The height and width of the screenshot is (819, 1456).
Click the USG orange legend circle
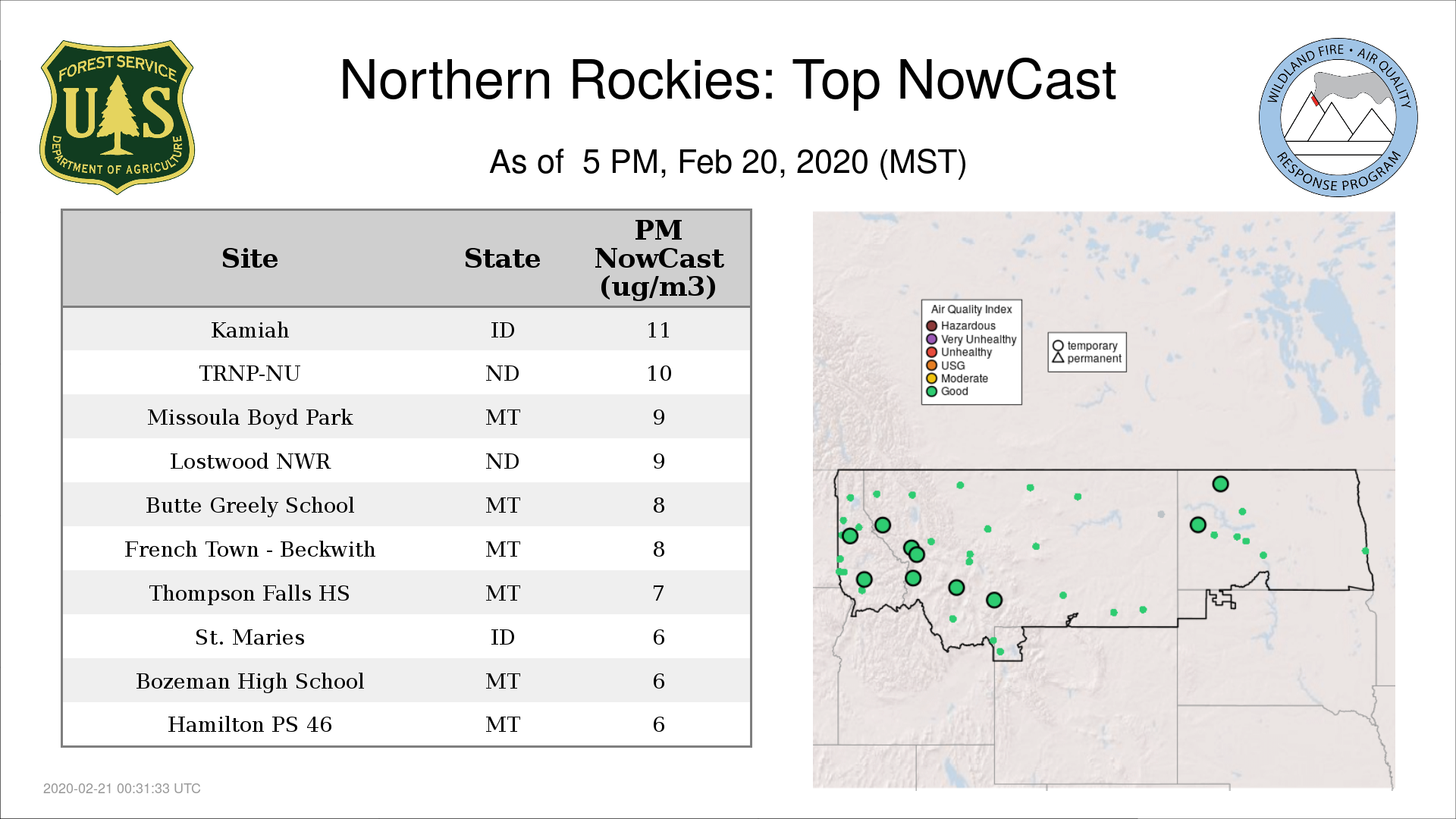pos(931,366)
